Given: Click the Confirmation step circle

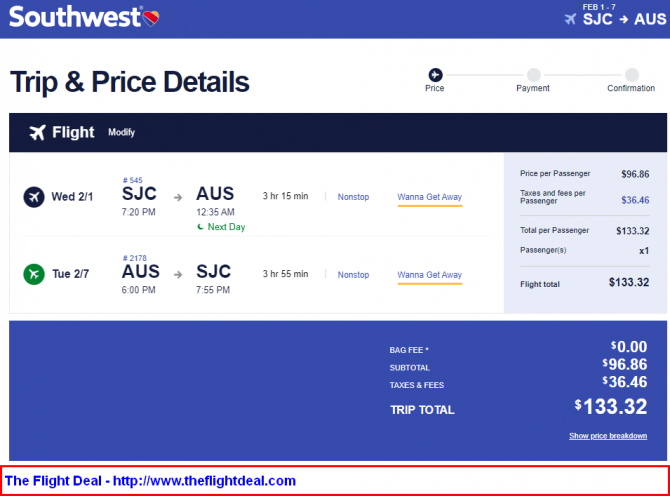Looking at the screenshot, I should click(x=632, y=75).
